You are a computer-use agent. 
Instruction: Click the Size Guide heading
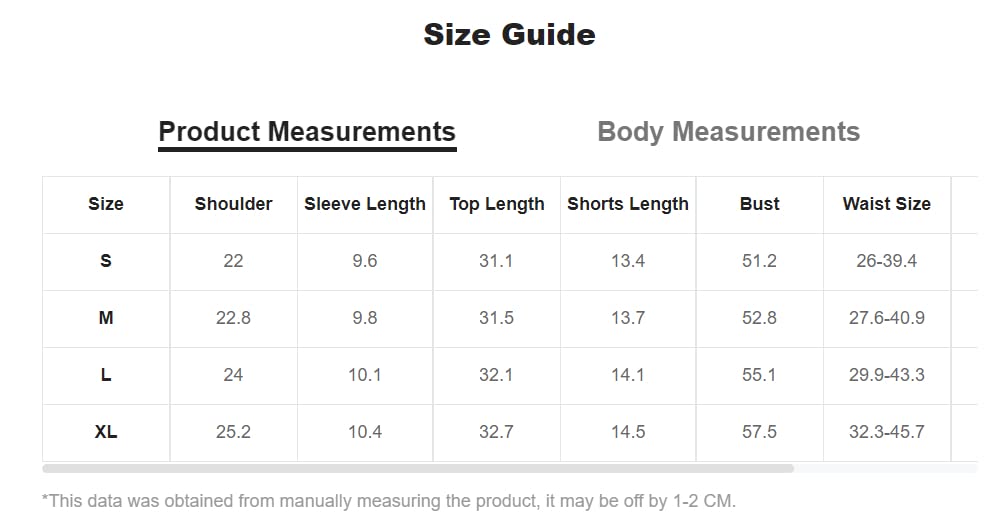[509, 34]
